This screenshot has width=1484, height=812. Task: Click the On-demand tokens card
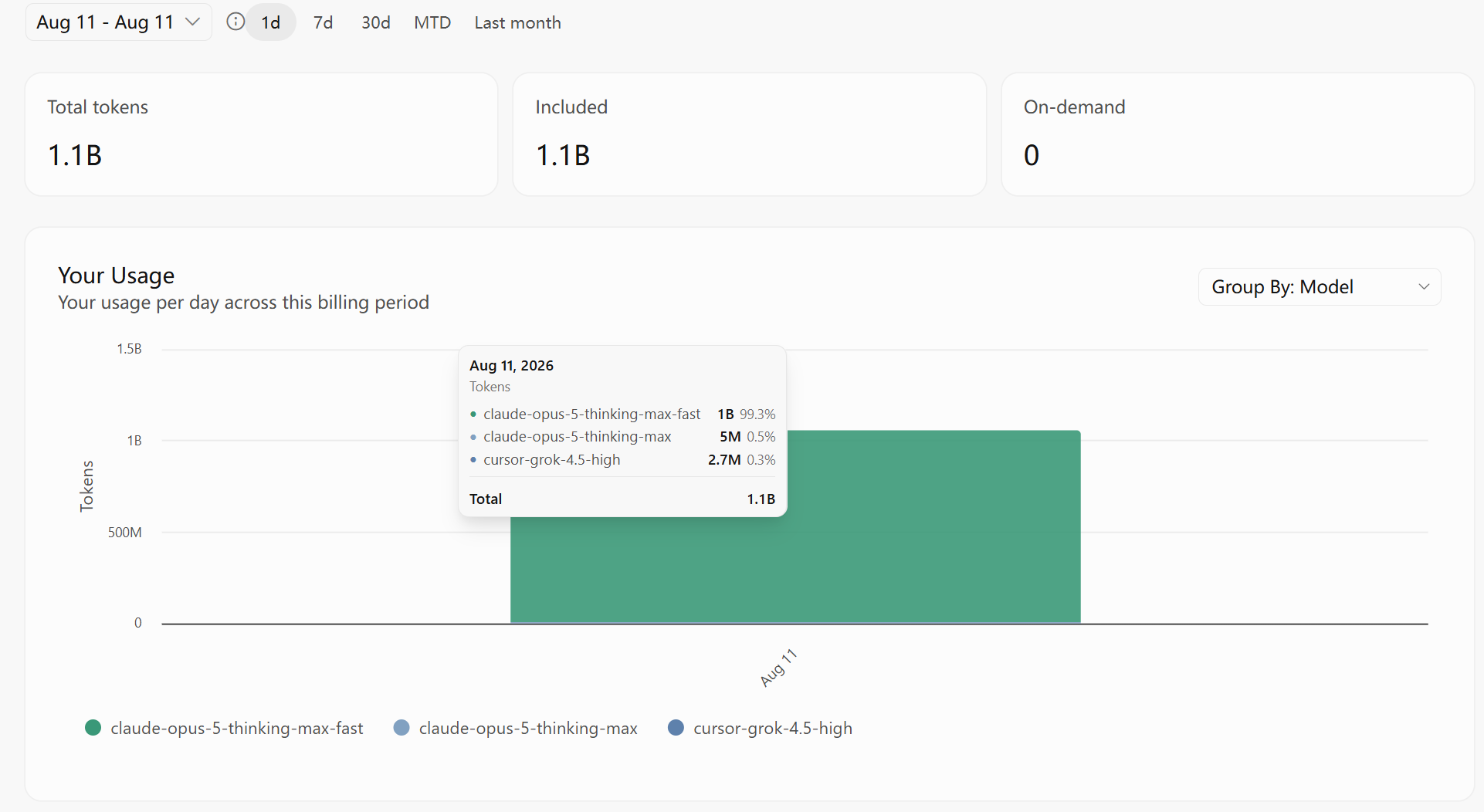click(x=1238, y=134)
